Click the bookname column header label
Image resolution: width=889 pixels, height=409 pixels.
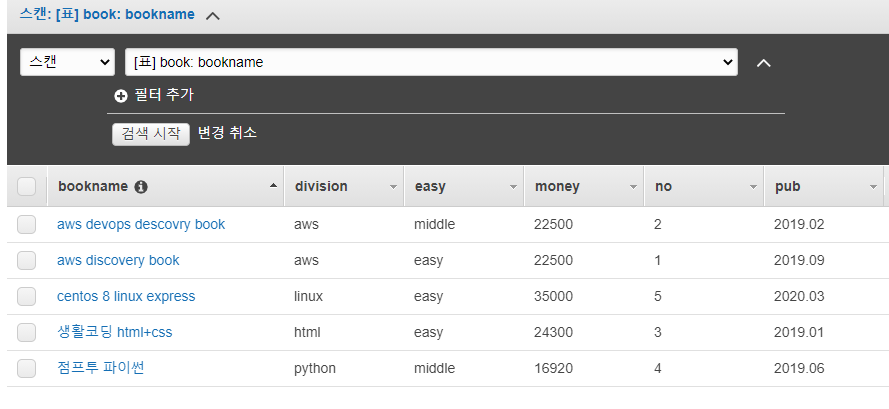tap(93, 187)
